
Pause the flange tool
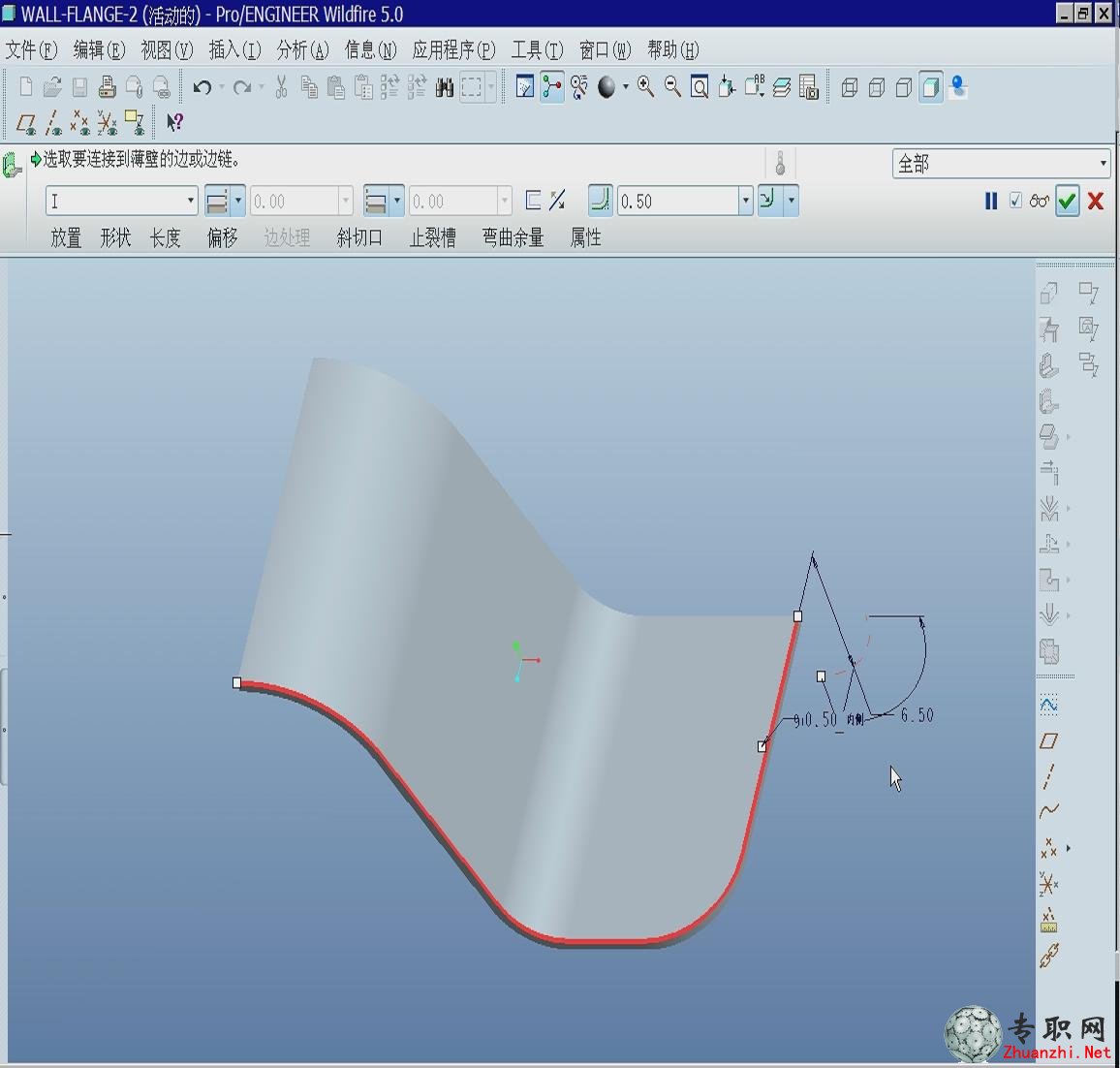click(x=991, y=201)
